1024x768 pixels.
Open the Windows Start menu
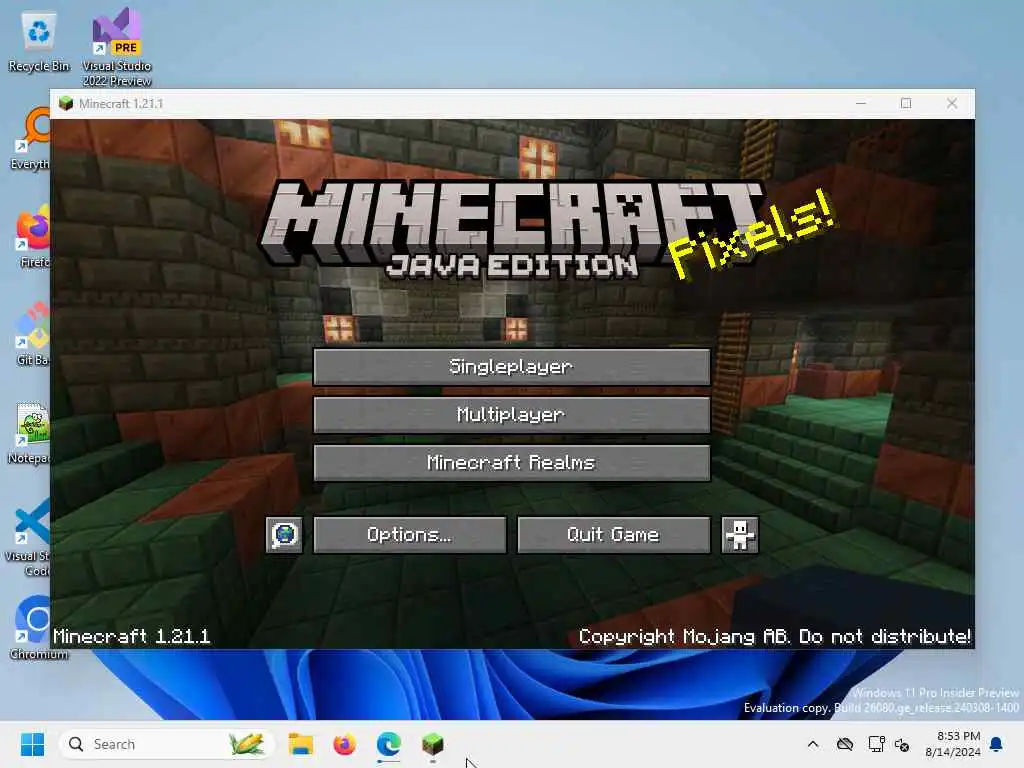[32, 744]
